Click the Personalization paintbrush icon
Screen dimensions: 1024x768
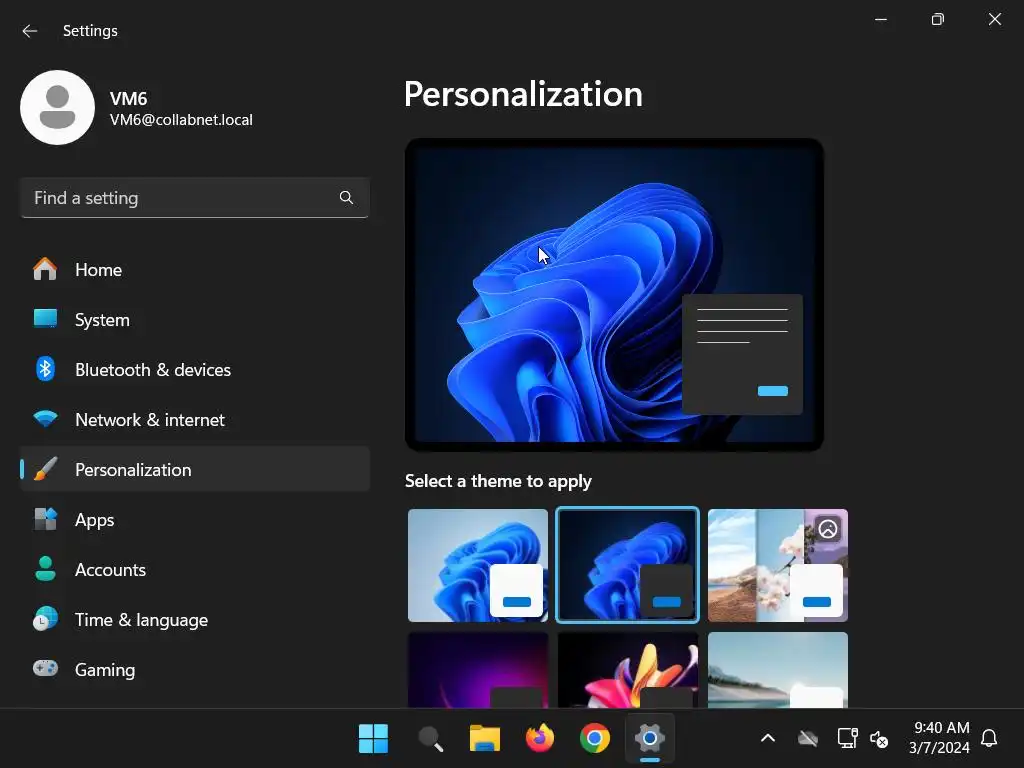point(45,470)
